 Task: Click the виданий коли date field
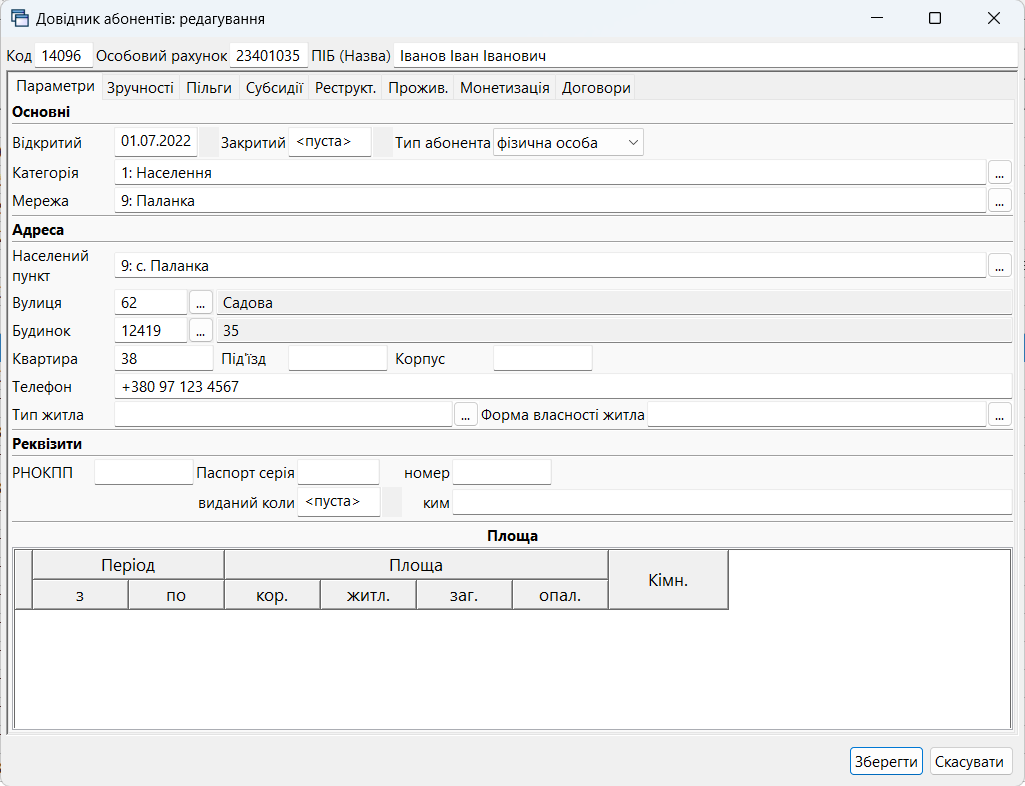tap(339, 502)
